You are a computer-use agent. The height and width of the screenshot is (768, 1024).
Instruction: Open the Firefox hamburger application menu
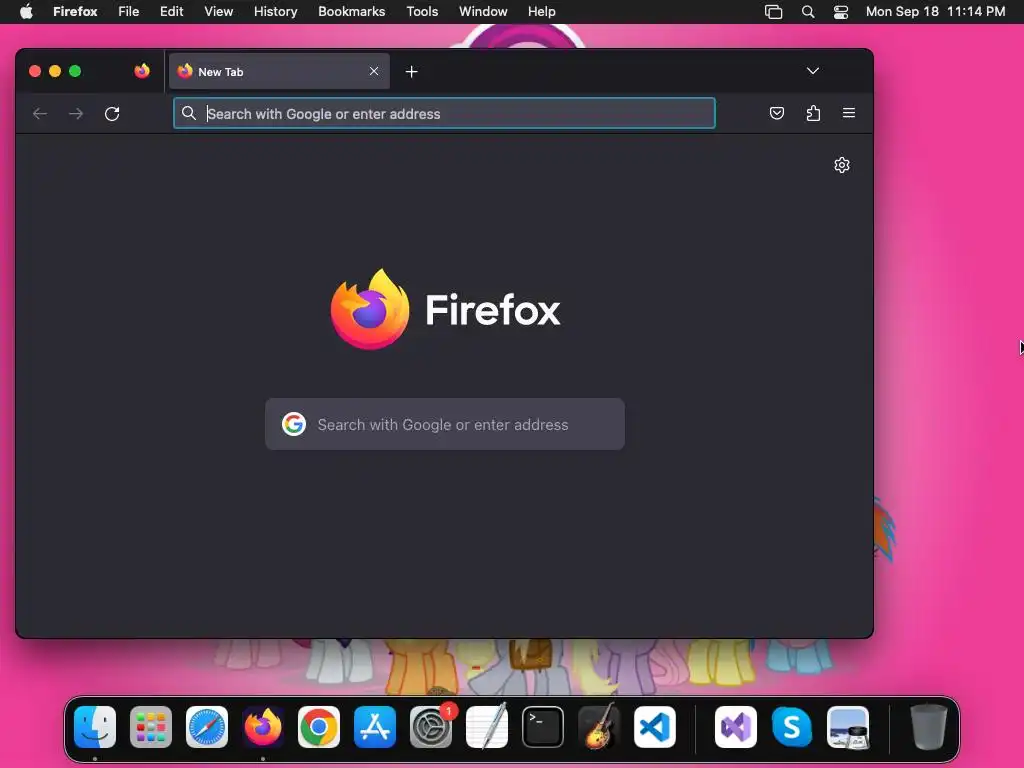point(849,113)
